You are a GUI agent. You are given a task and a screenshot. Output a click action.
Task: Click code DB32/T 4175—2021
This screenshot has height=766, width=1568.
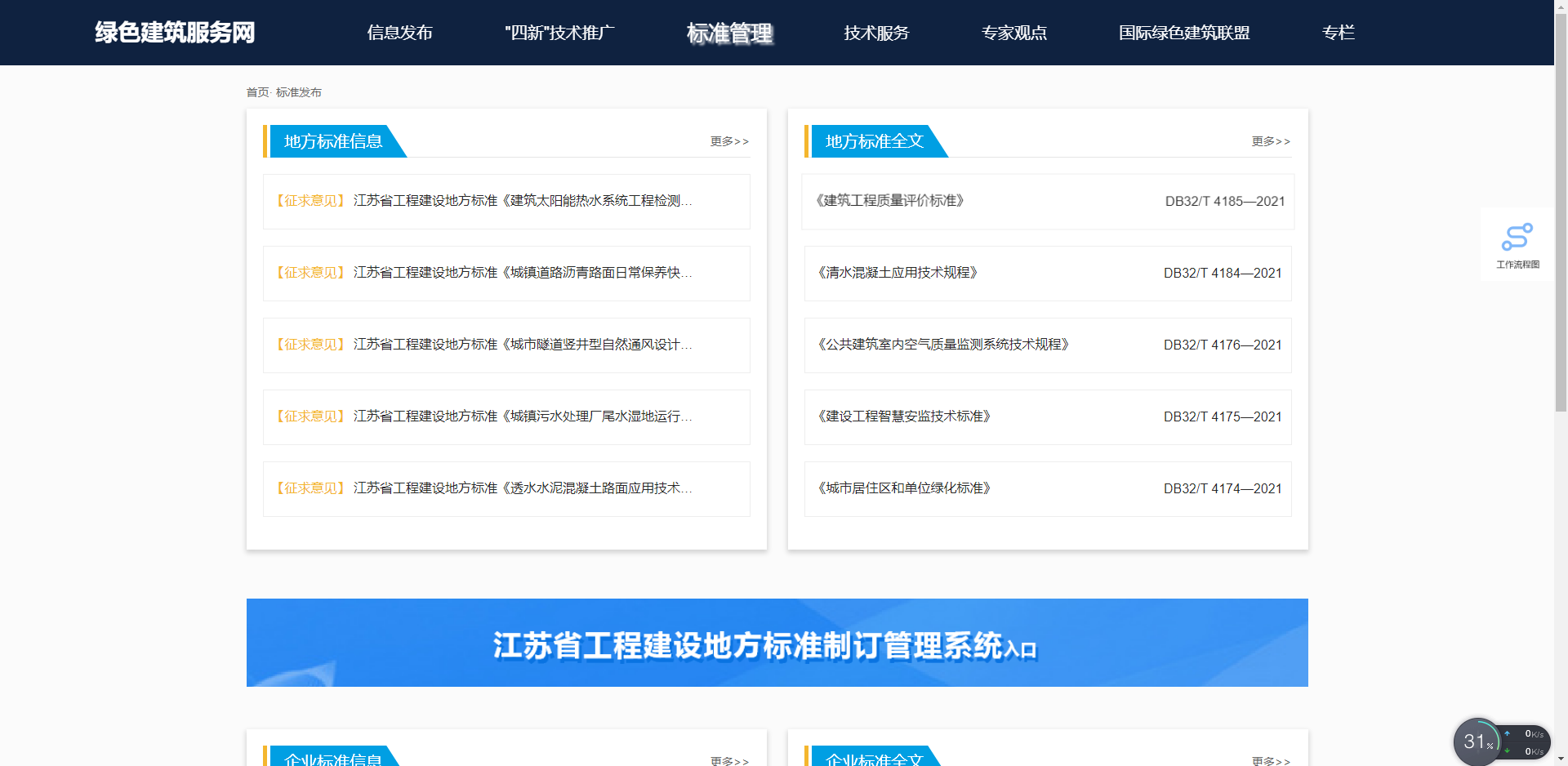coord(1223,416)
